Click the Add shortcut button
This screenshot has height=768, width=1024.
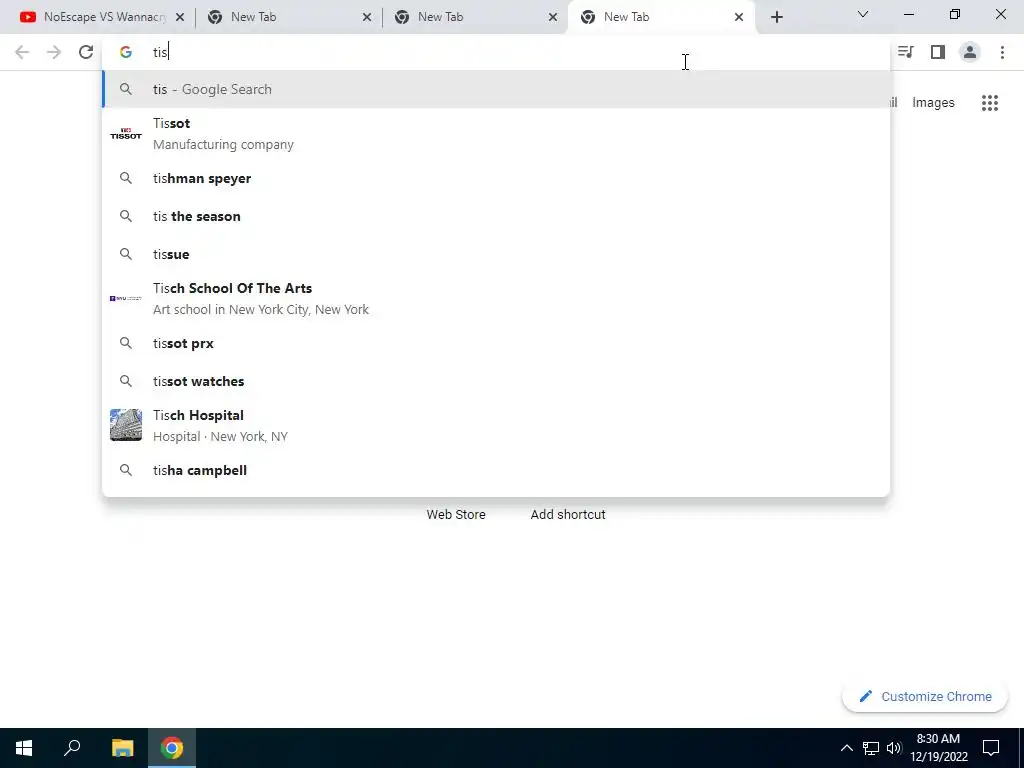pos(568,515)
